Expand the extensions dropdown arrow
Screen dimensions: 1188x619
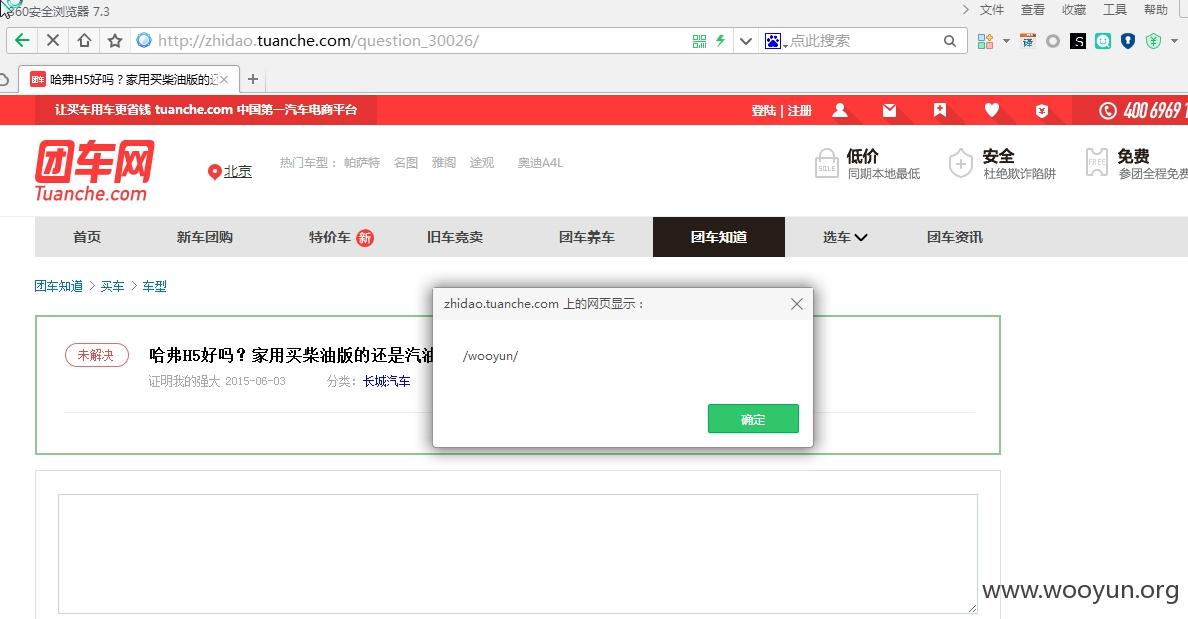pyautogui.click(x=1006, y=41)
